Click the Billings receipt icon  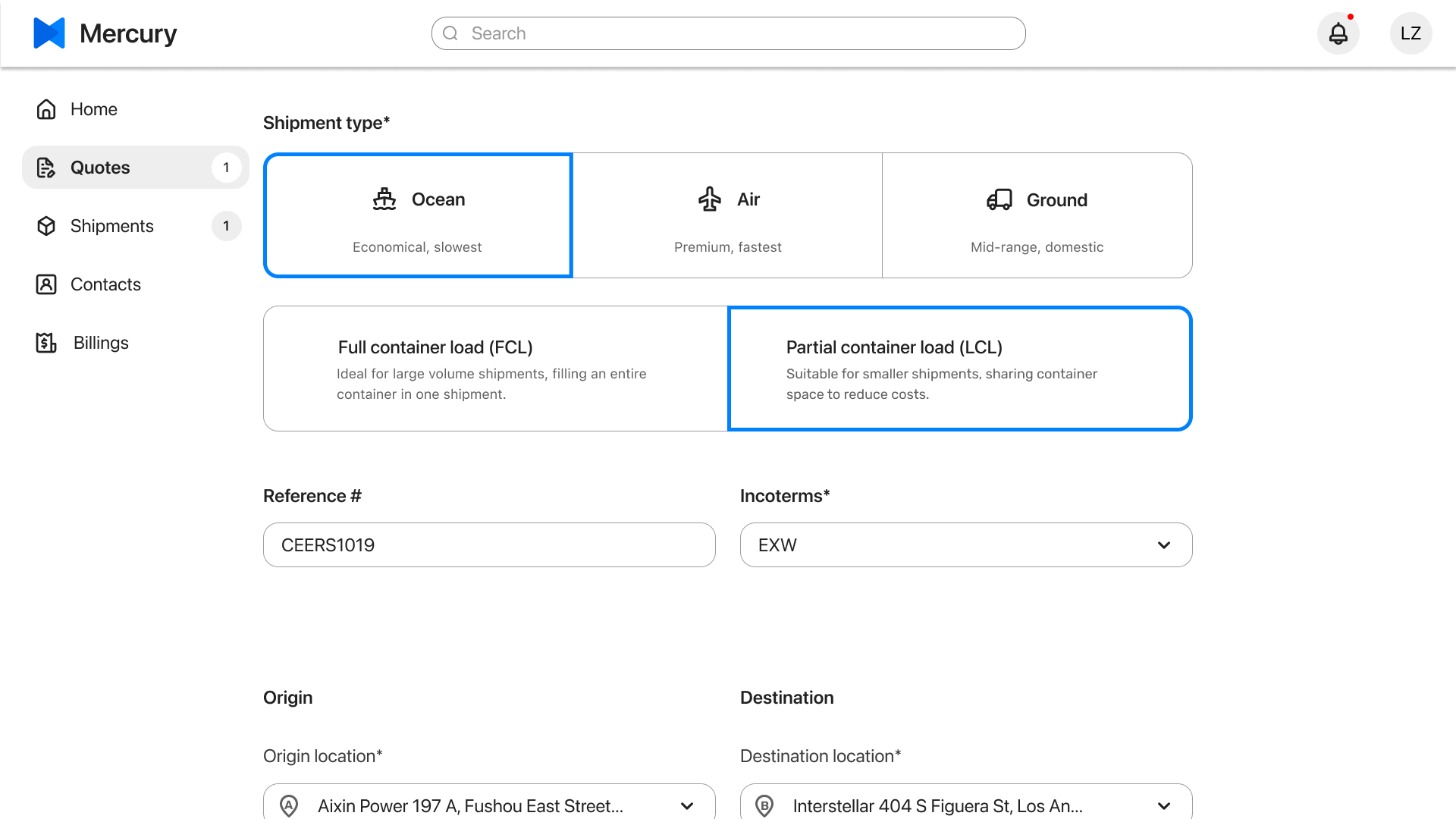46,343
